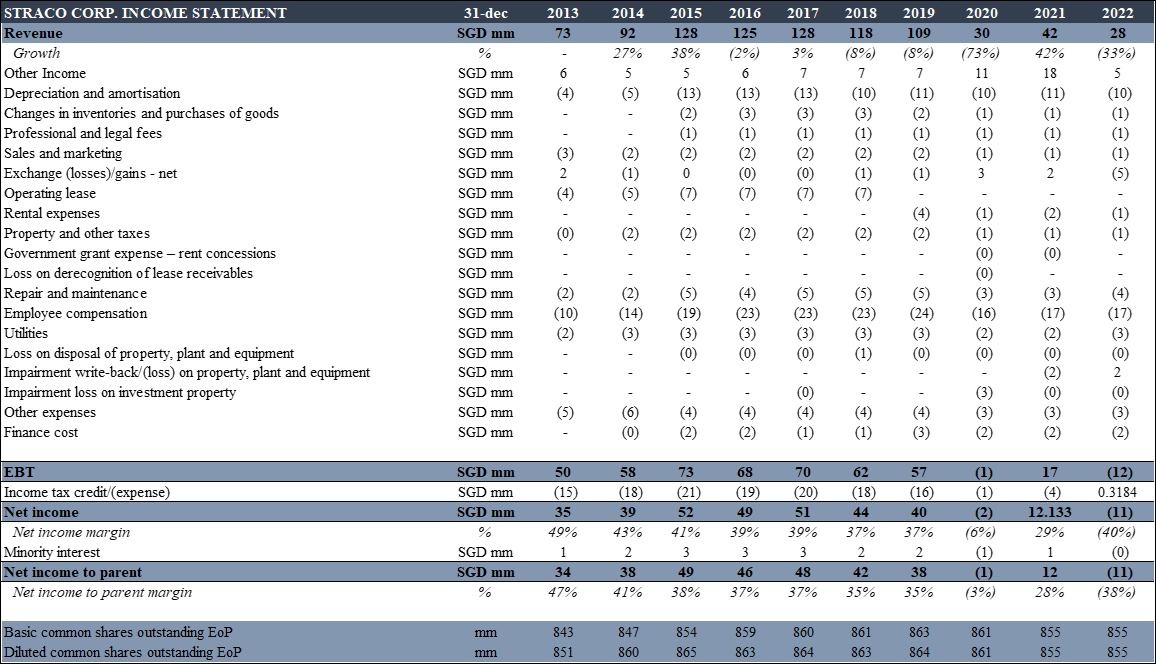Screen dimensions: 1156x664
Task: Click Impairment write-back/(loss) on property label
Action: 187,372
